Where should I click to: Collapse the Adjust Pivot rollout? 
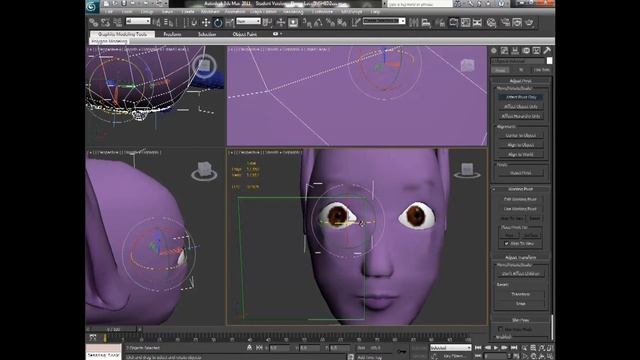point(521,81)
